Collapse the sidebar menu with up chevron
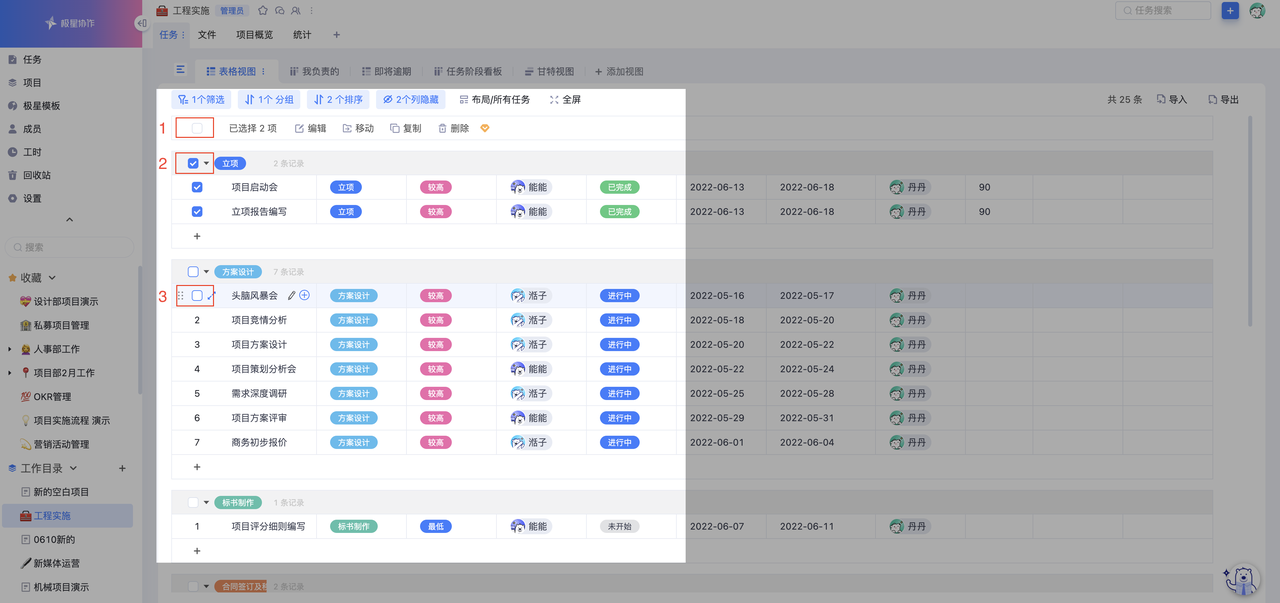 [69, 220]
